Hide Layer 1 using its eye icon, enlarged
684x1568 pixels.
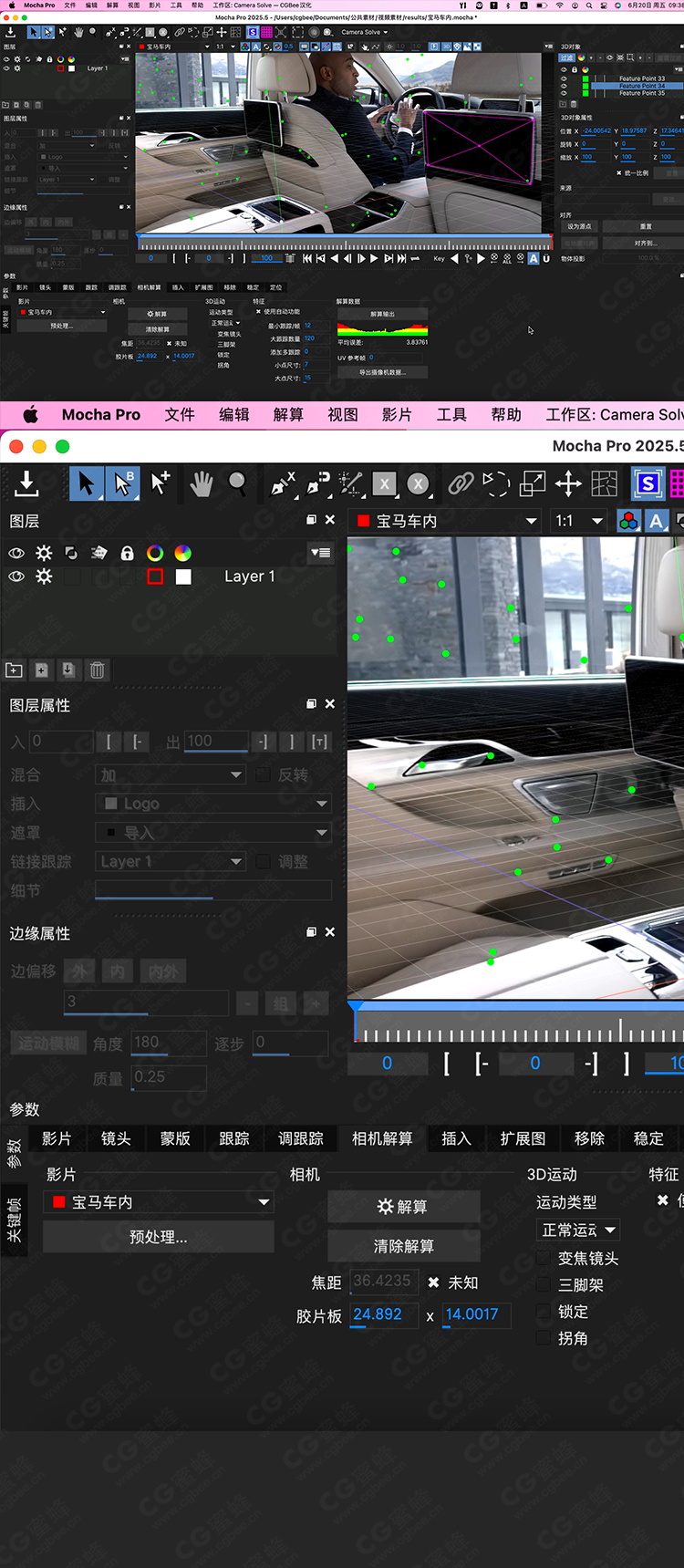coord(16,576)
